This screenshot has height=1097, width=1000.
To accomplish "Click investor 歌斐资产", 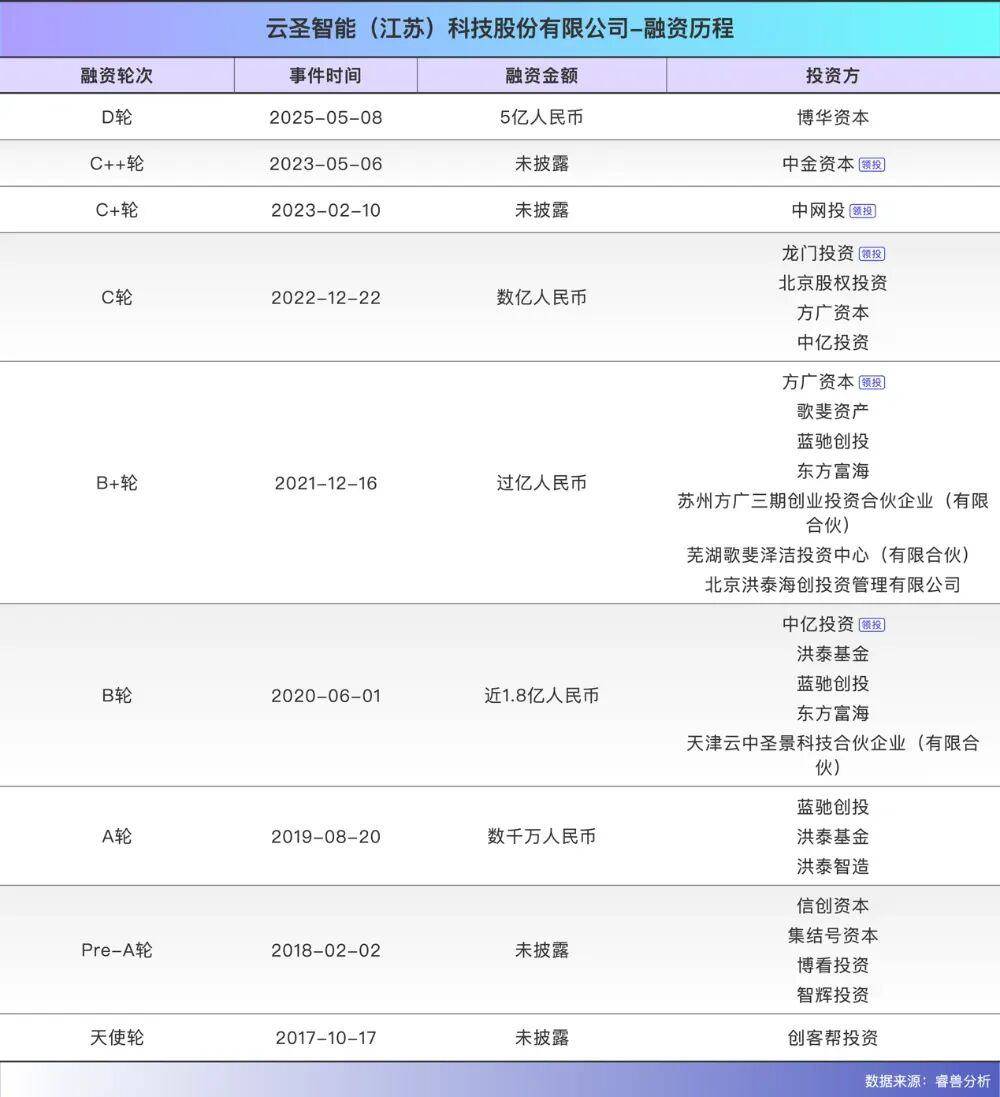I will tap(833, 411).
